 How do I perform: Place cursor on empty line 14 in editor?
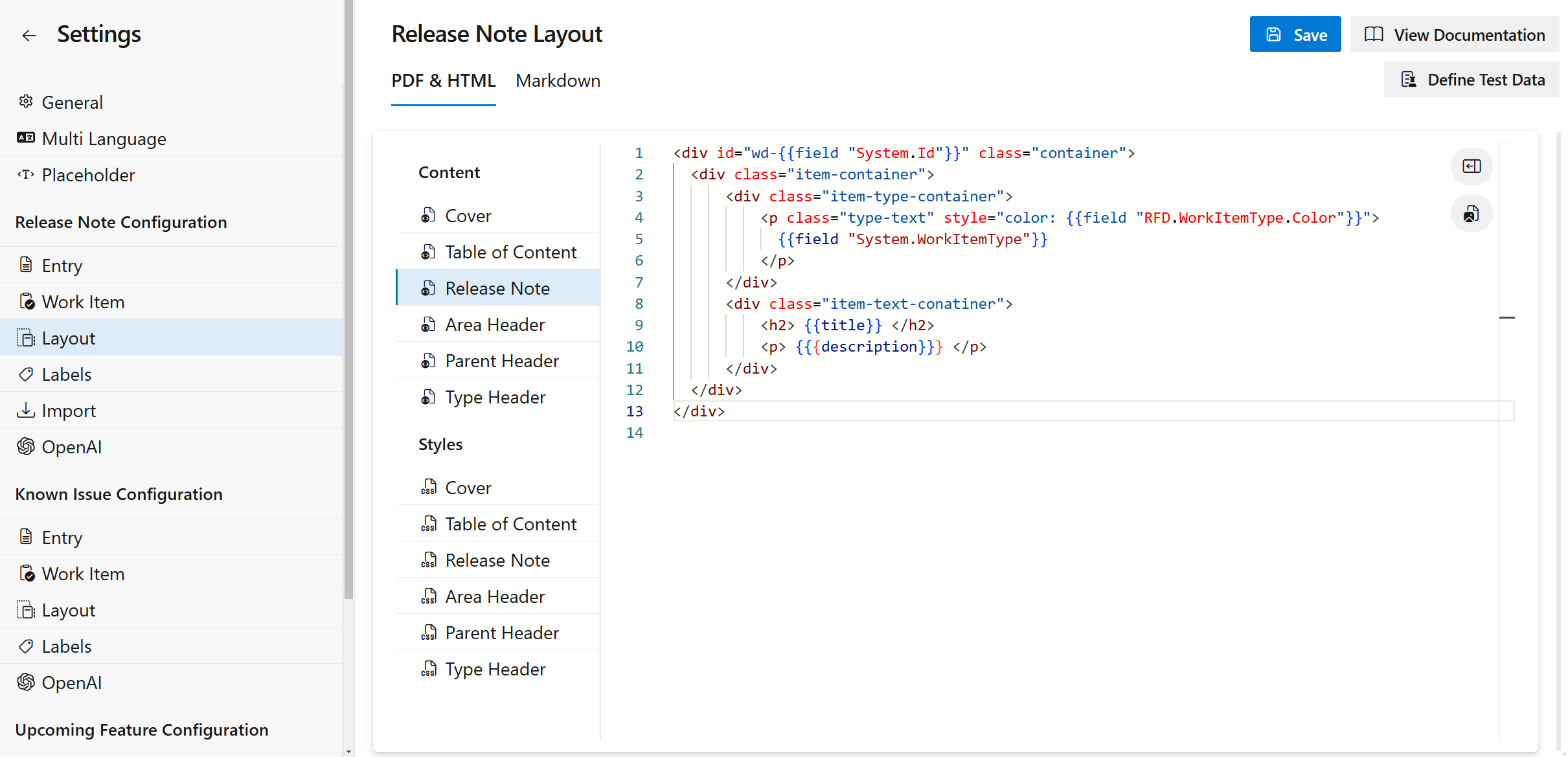pos(777,433)
